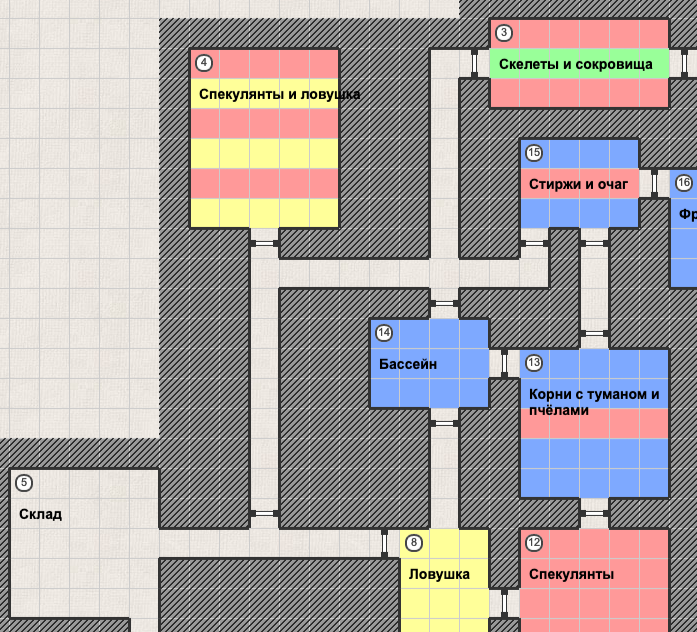Select the 'Скелеты и сокровища' green label
697x632 pixels.
pos(578,64)
